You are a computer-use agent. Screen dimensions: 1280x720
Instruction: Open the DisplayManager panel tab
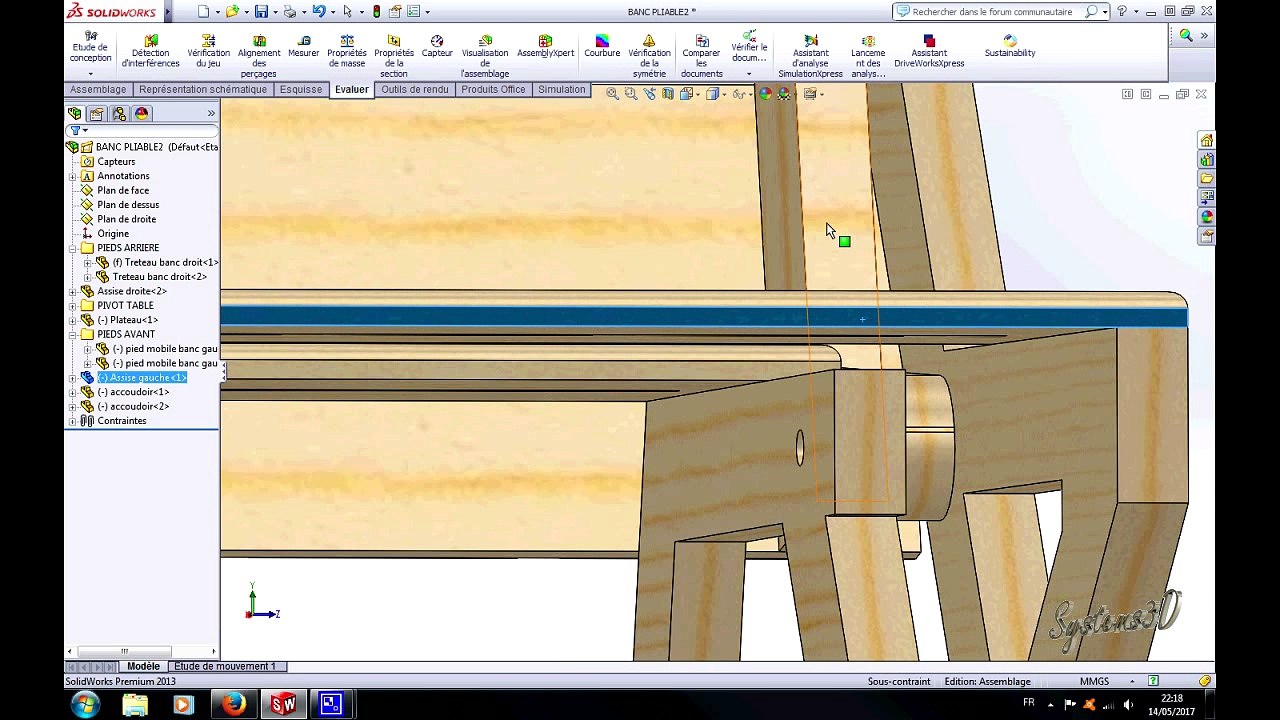(141, 114)
